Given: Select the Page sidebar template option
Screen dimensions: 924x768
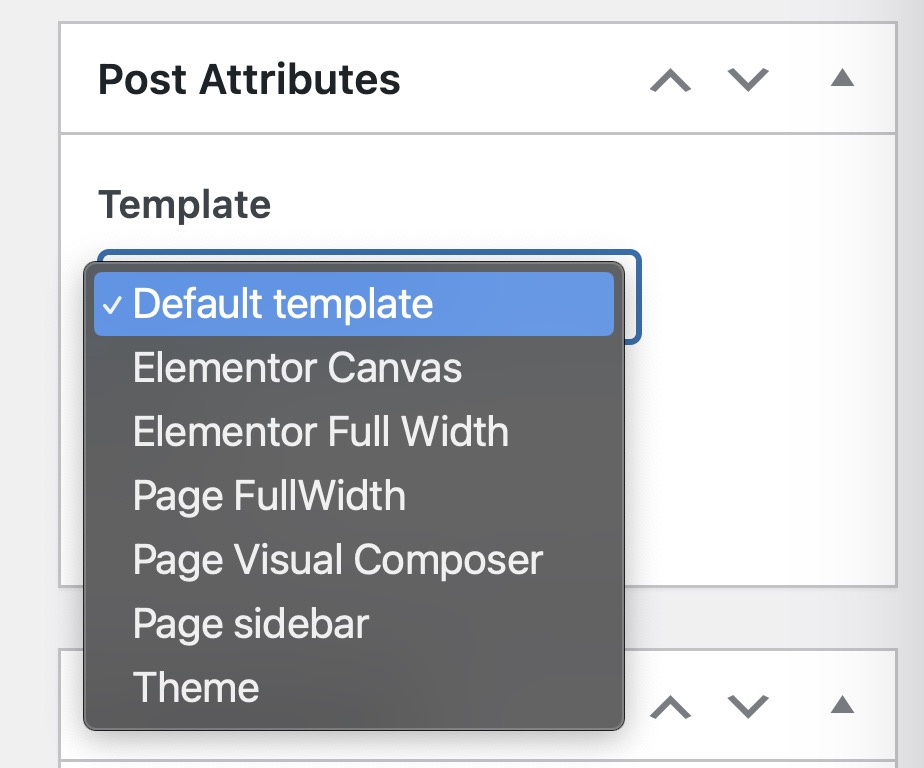Looking at the screenshot, I should pyautogui.click(x=251, y=624).
